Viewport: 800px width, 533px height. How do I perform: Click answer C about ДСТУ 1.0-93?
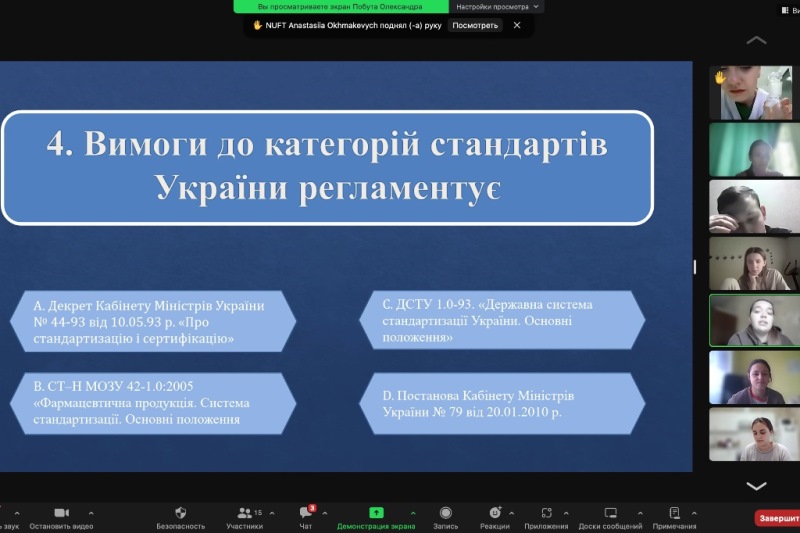click(x=502, y=320)
